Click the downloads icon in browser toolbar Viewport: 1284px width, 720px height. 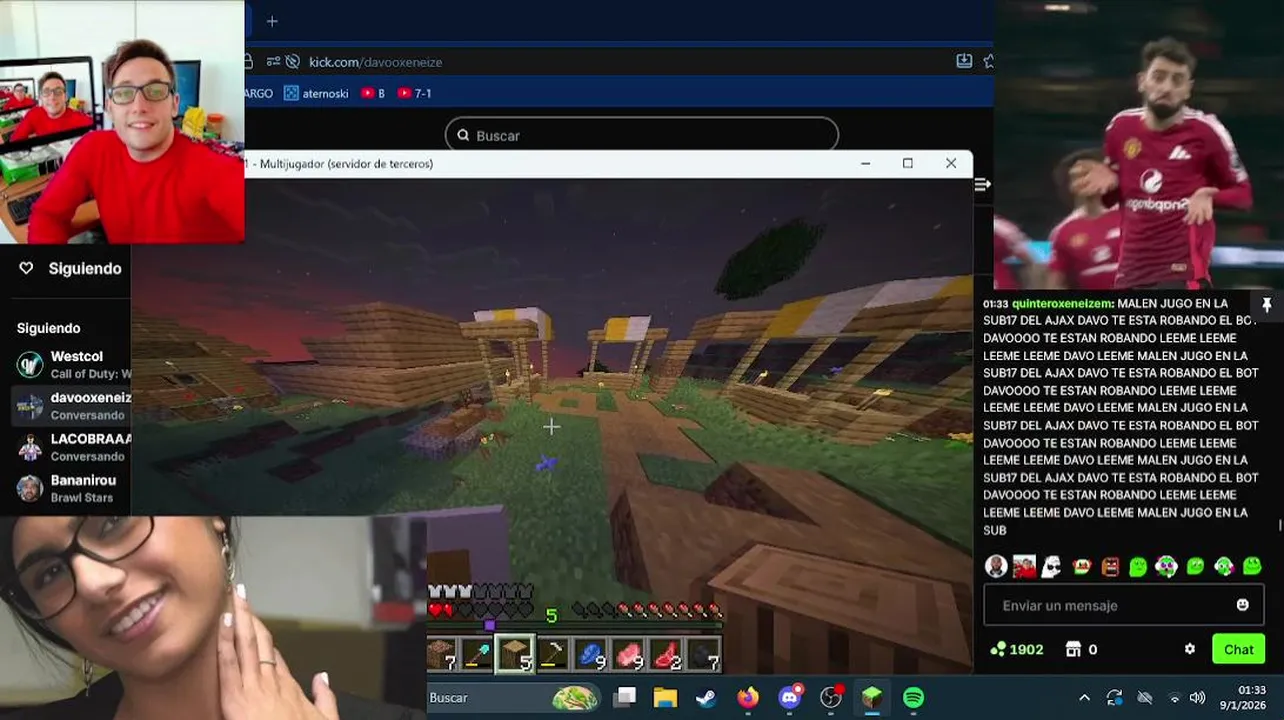tap(964, 61)
